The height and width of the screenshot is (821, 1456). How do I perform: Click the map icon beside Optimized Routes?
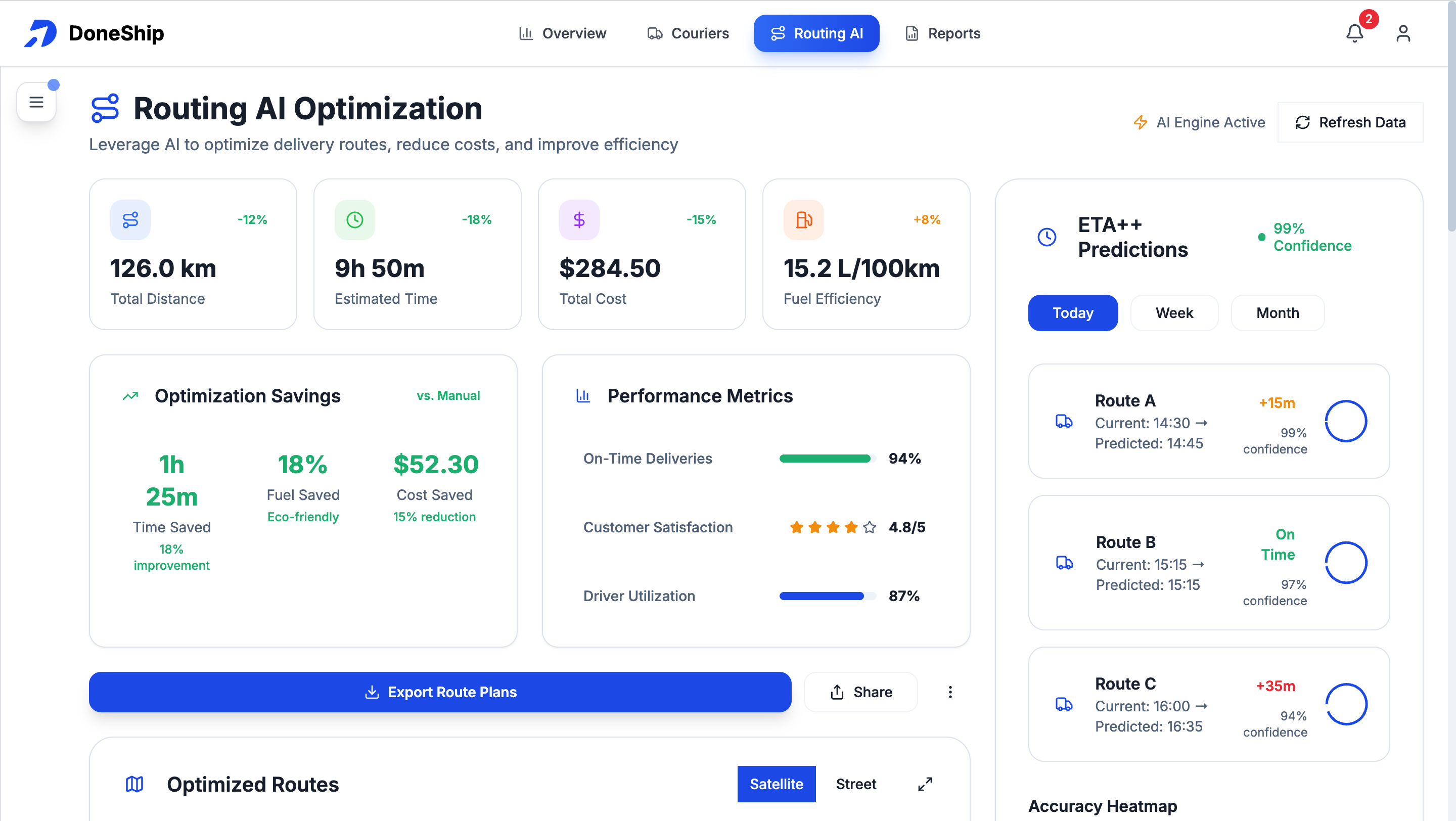coord(134,784)
